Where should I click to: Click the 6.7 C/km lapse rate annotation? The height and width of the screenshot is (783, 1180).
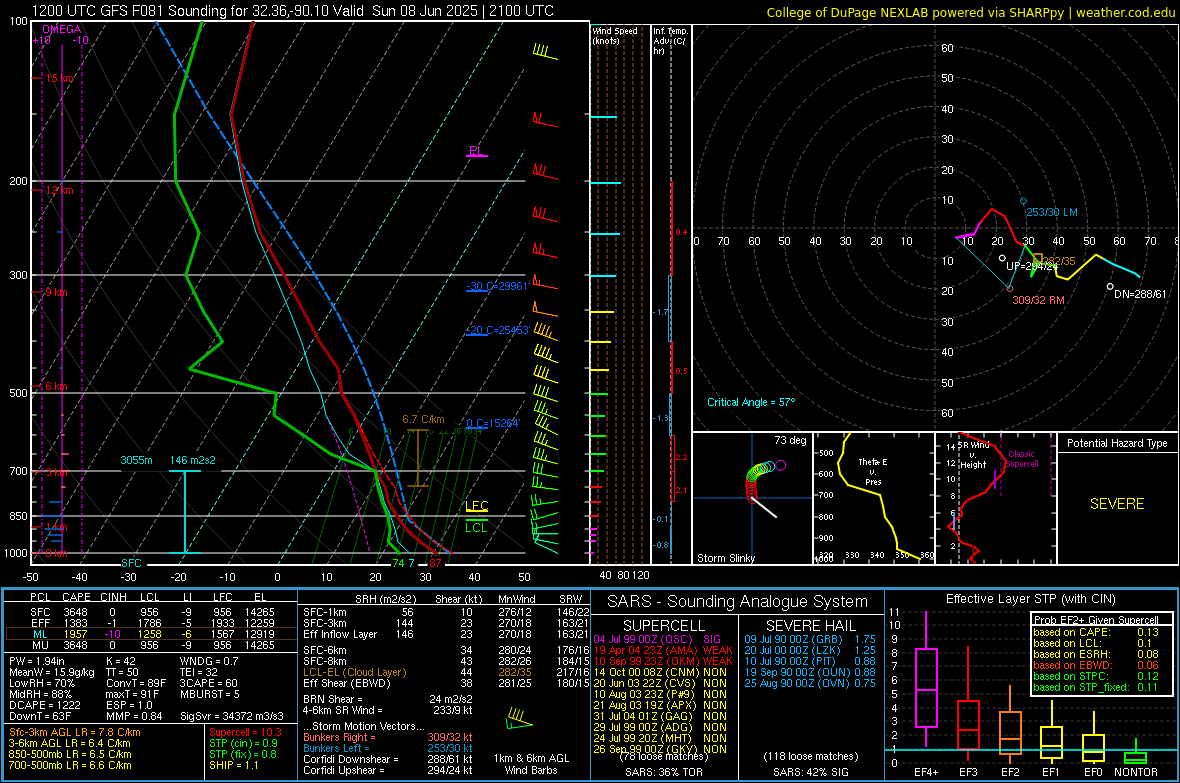coord(423,419)
